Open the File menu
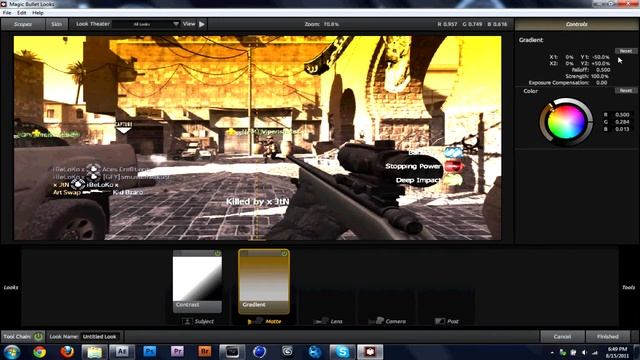Screen dimensions: 640x360 tap(7, 13)
